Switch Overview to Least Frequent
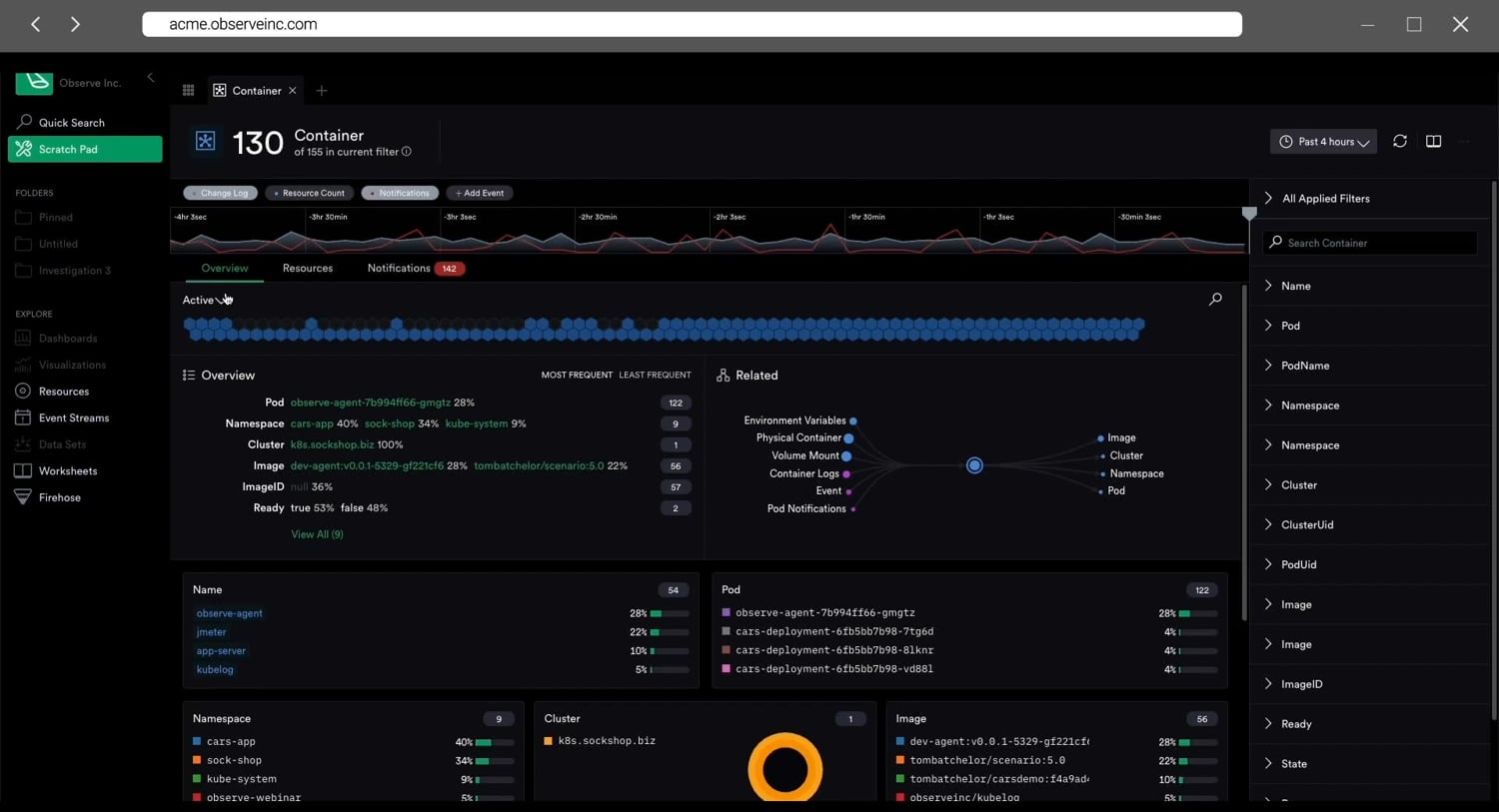This screenshot has height=812, width=1499. 655,376
